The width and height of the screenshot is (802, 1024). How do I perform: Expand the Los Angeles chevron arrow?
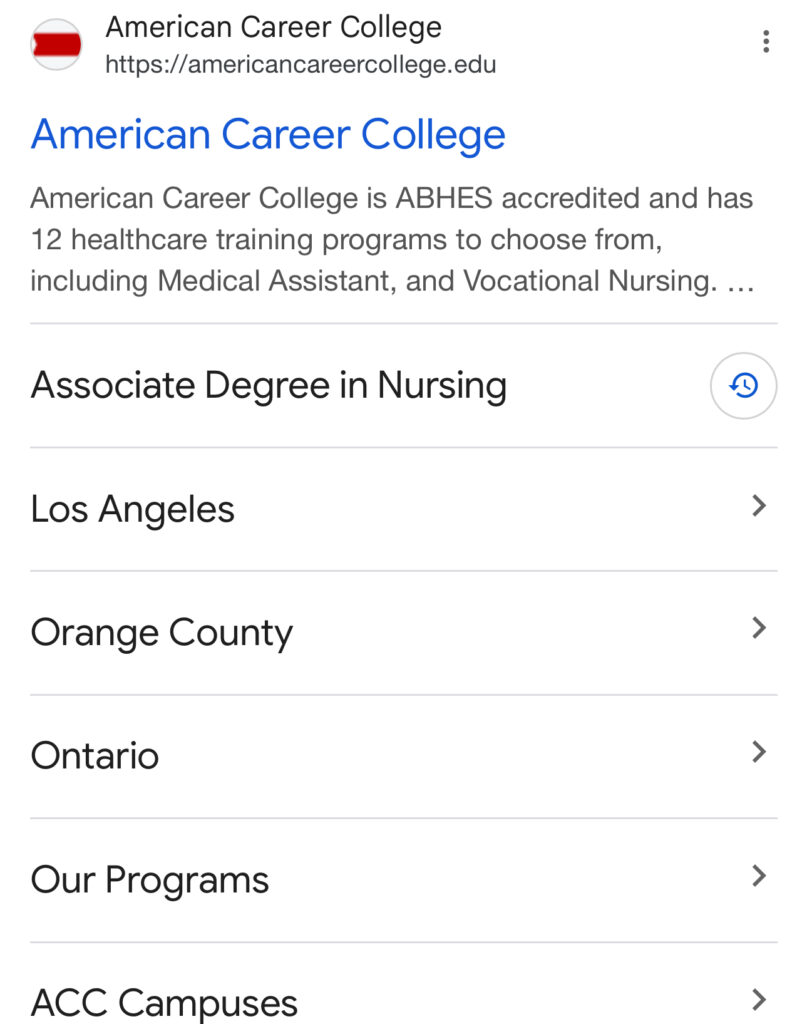click(x=759, y=506)
